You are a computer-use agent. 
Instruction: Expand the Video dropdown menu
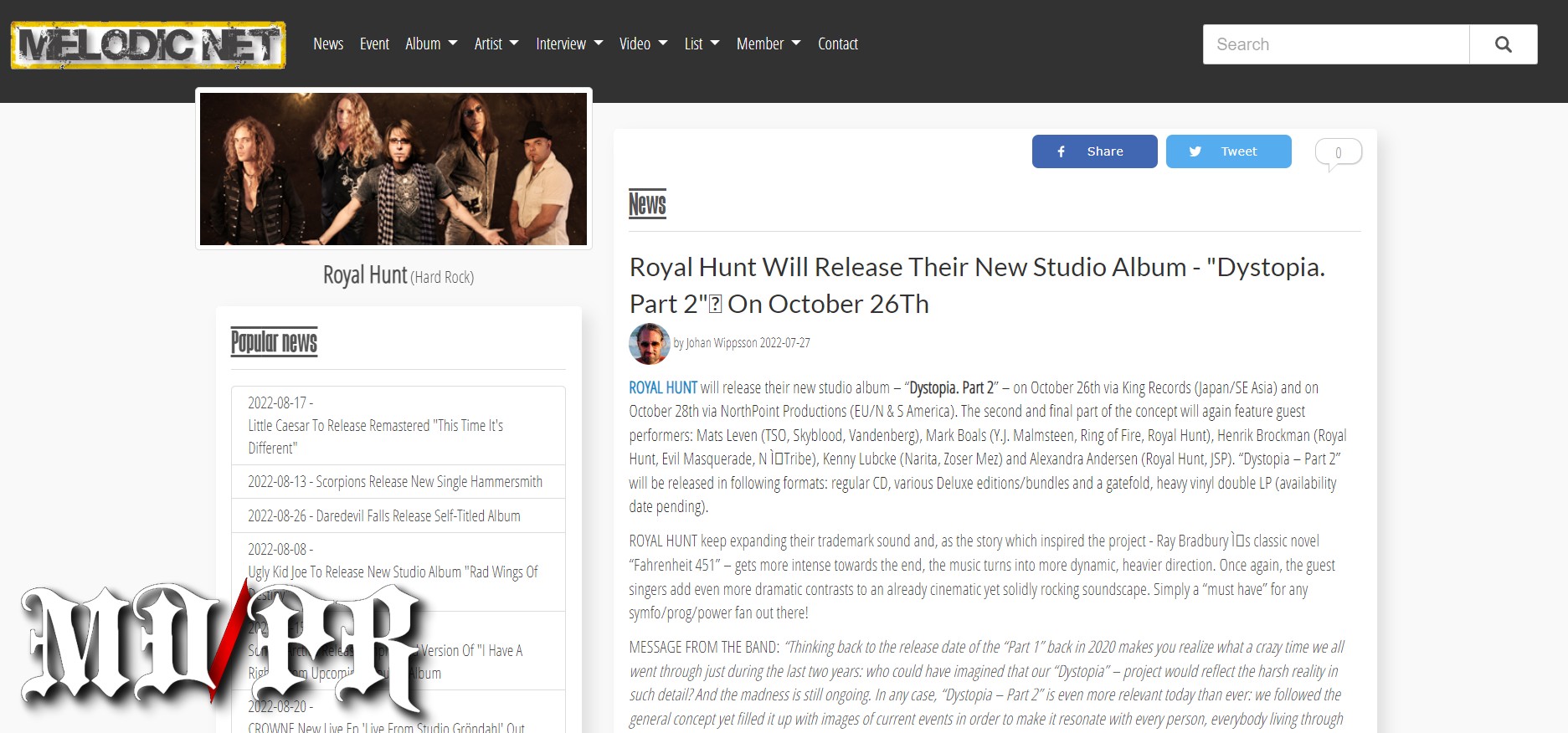(643, 44)
